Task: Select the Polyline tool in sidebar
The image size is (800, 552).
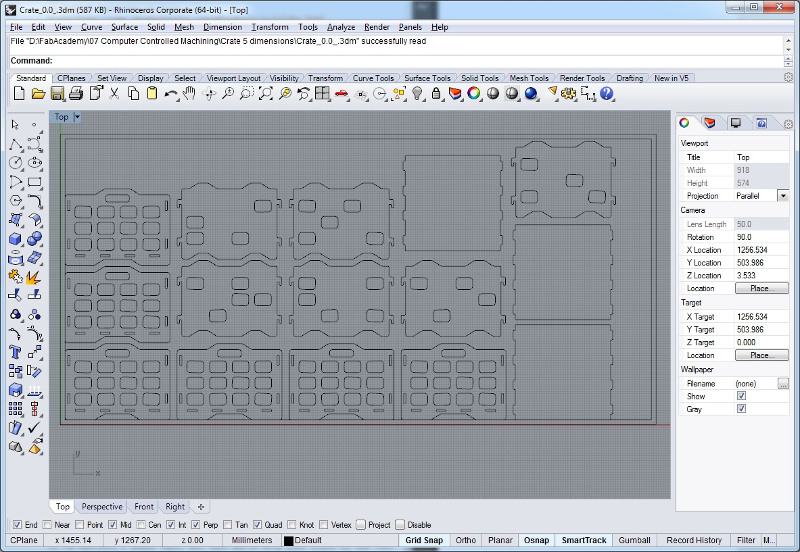Action: coord(15,144)
